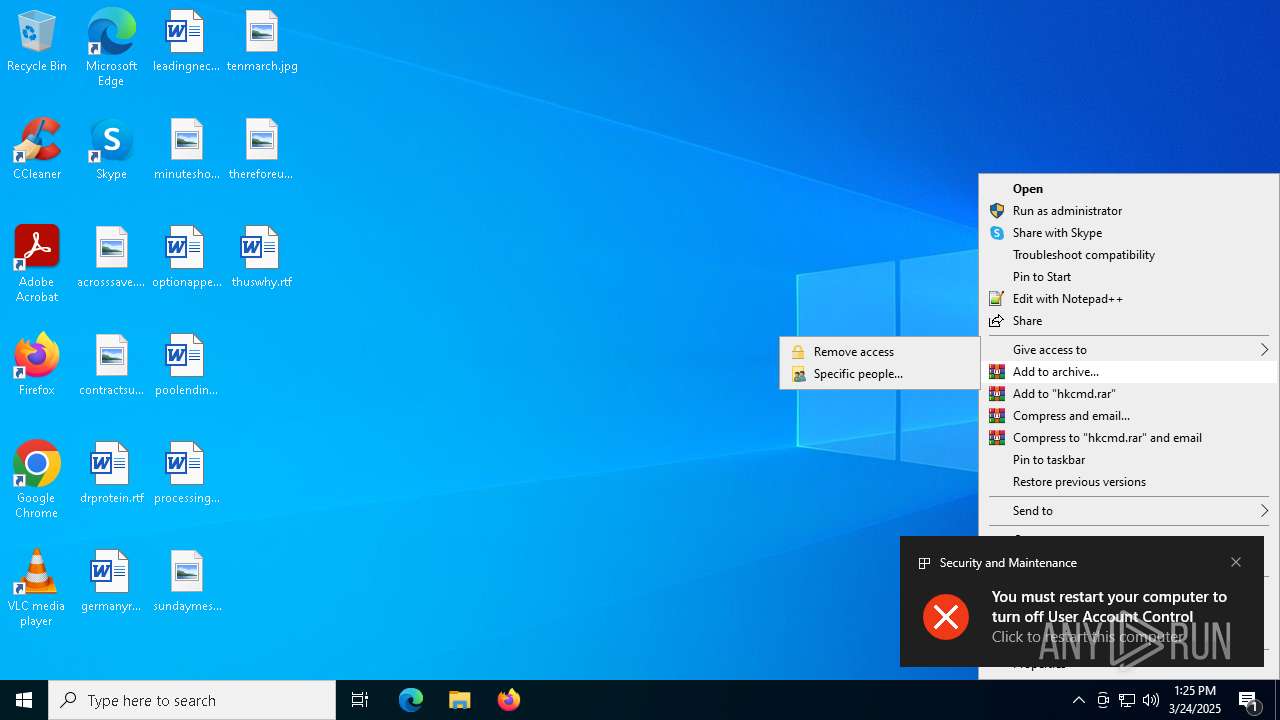Choose Remove access in submenu

[x=880, y=352]
